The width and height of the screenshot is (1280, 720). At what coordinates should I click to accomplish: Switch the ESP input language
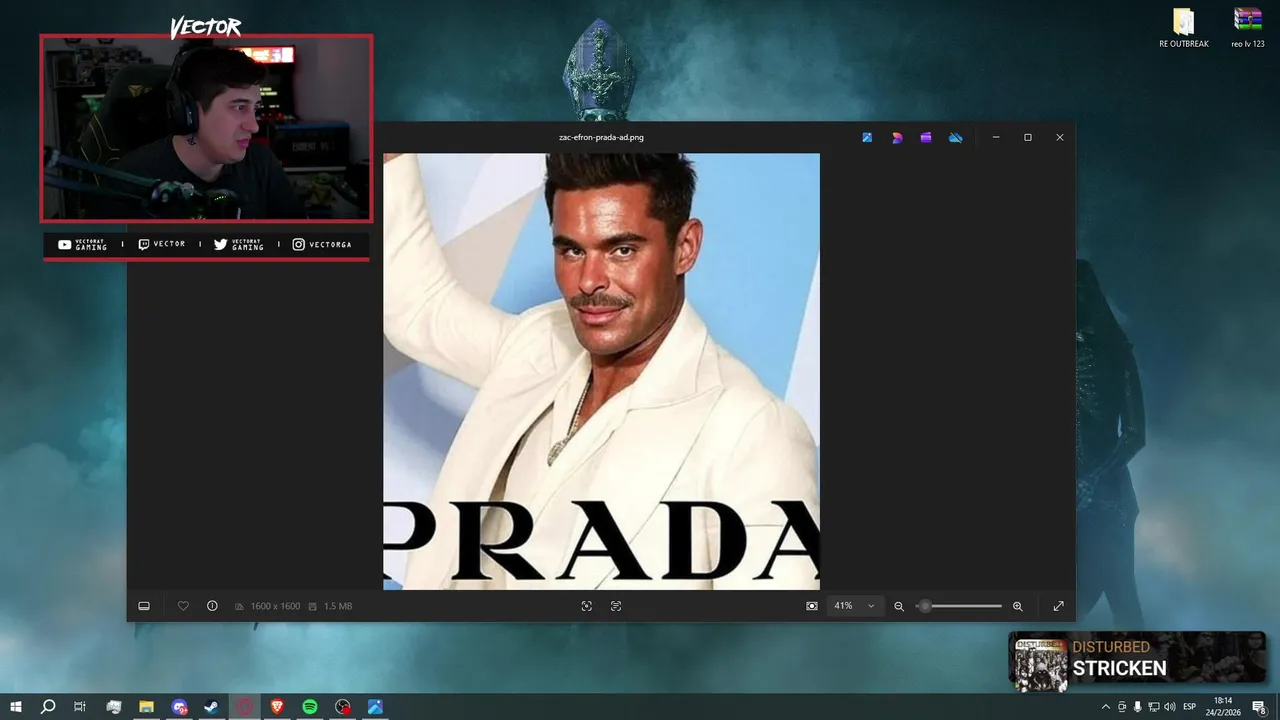(1190, 707)
